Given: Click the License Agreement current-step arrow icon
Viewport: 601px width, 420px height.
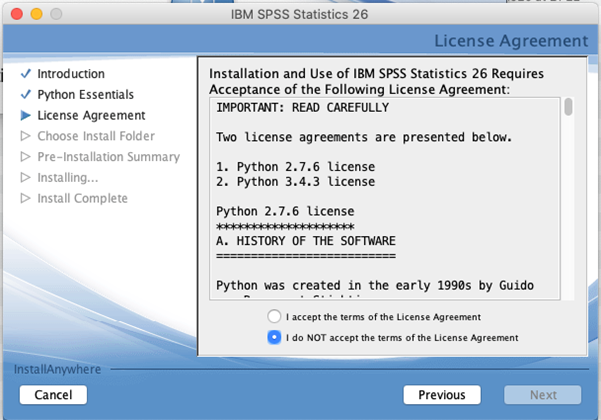Looking at the screenshot, I should pyautogui.click(x=26, y=115).
